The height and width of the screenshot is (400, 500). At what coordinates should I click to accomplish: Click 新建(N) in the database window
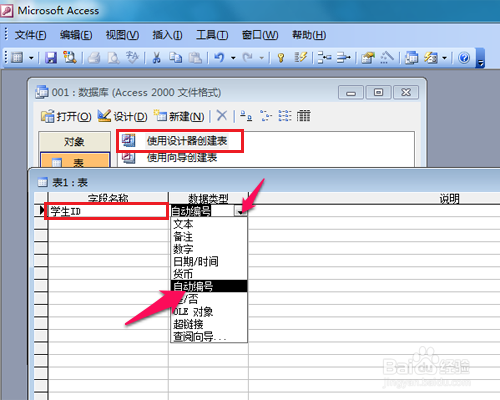pyautogui.click(x=179, y=116)
